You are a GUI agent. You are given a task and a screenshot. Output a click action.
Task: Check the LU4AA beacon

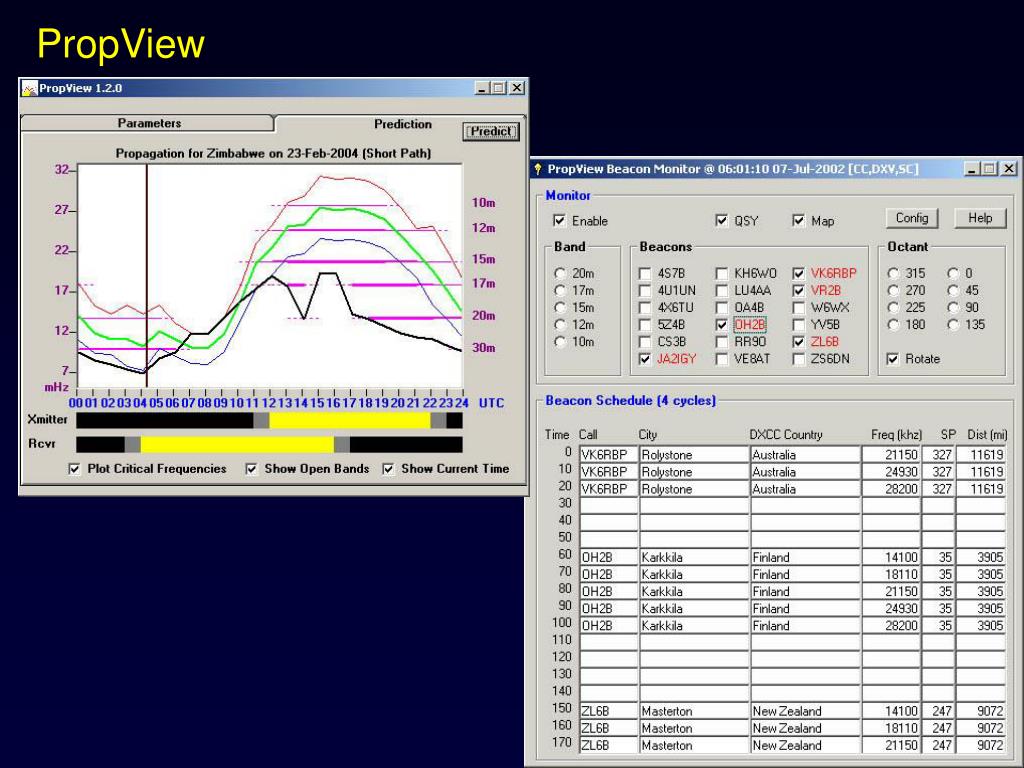coord(722,291)
